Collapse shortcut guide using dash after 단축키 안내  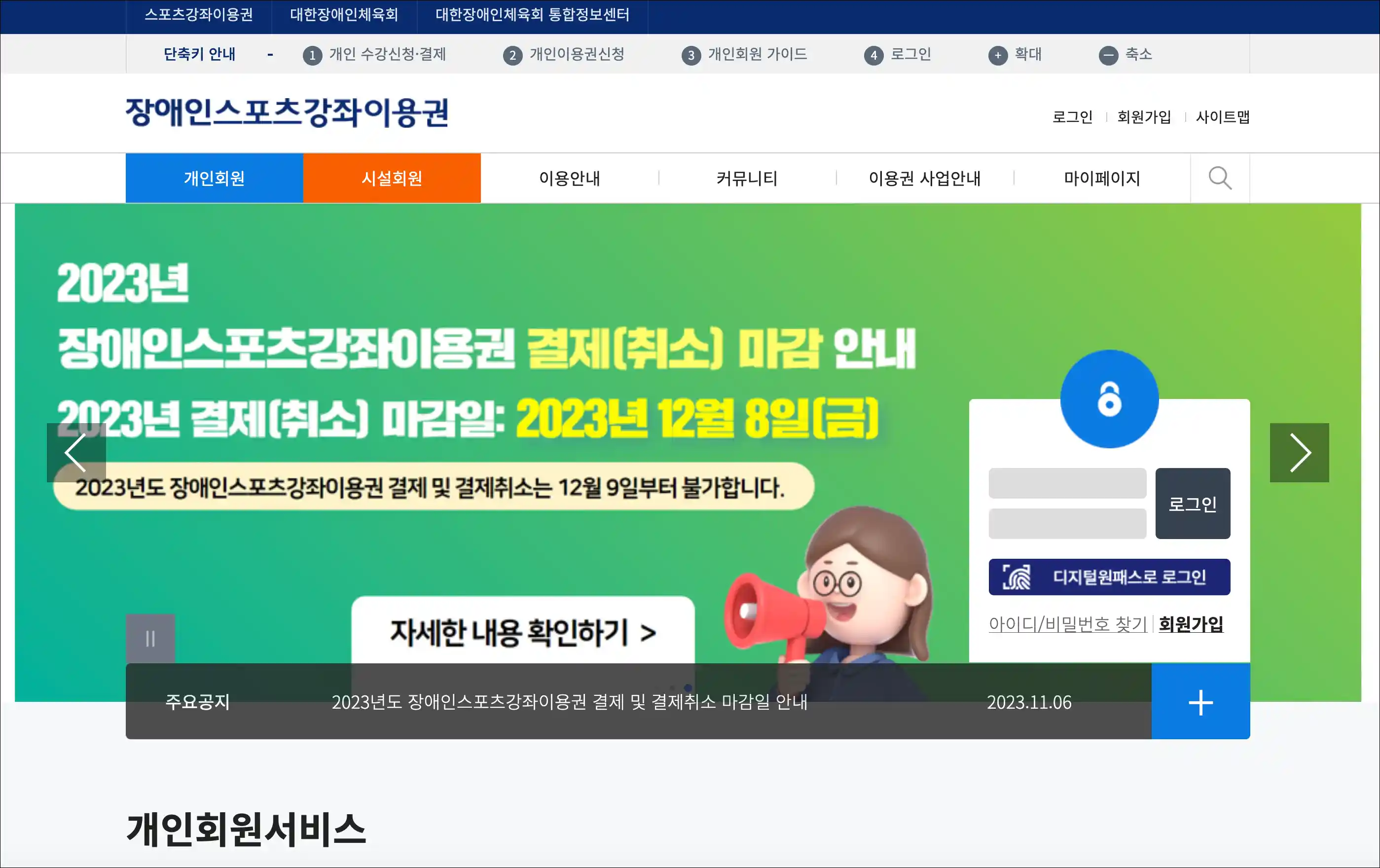(x=270, y=55)
